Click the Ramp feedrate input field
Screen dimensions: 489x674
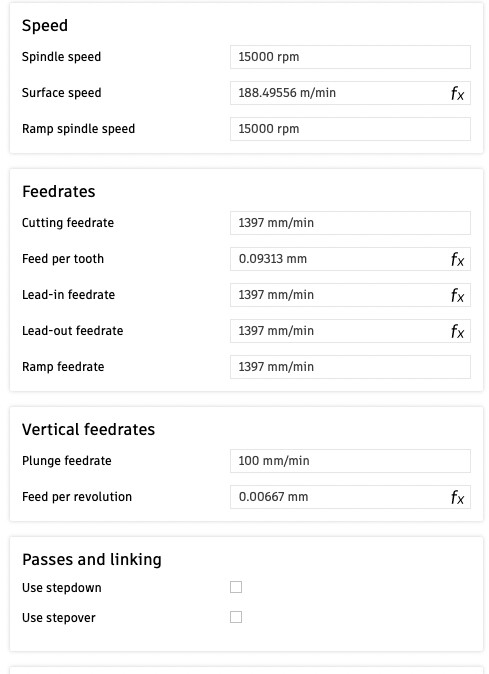[x=350, y=367]
